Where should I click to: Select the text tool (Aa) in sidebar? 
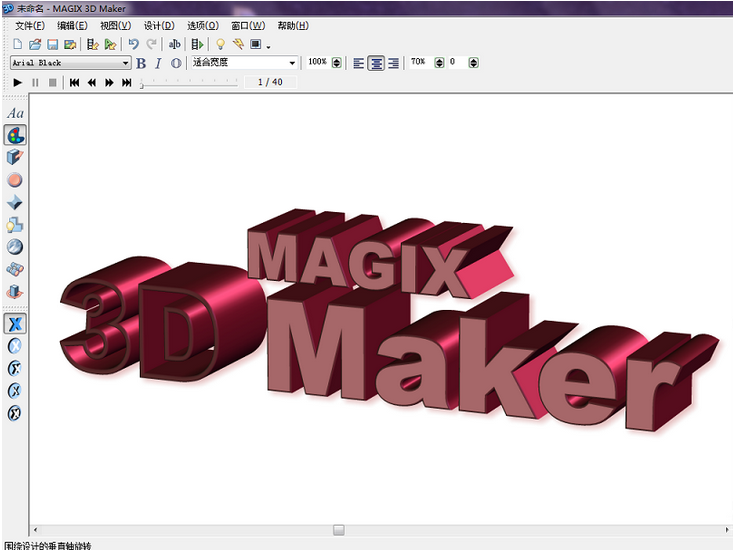[x=15, y=113]
